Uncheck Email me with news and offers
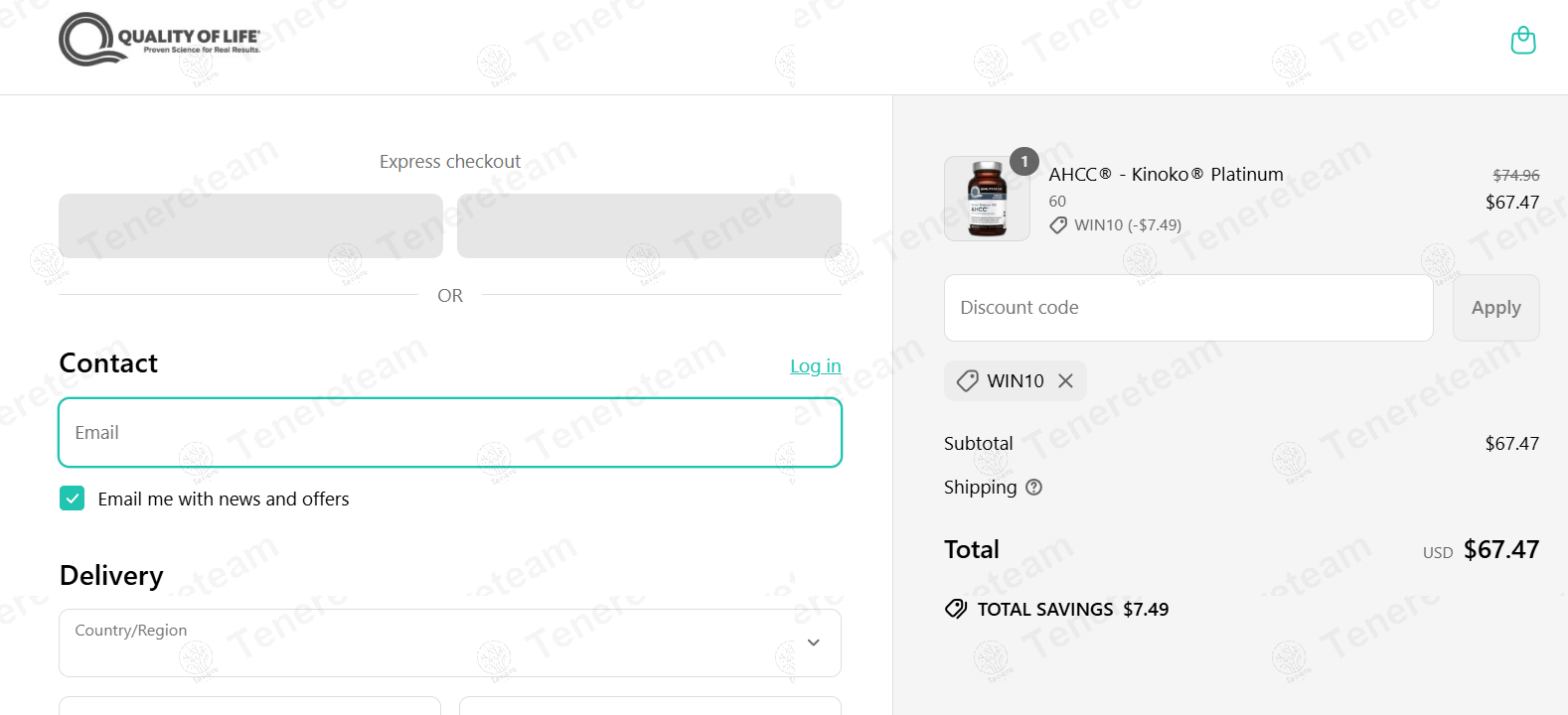The width and height of the screenshot is (1568, 715). pos(73,499)
